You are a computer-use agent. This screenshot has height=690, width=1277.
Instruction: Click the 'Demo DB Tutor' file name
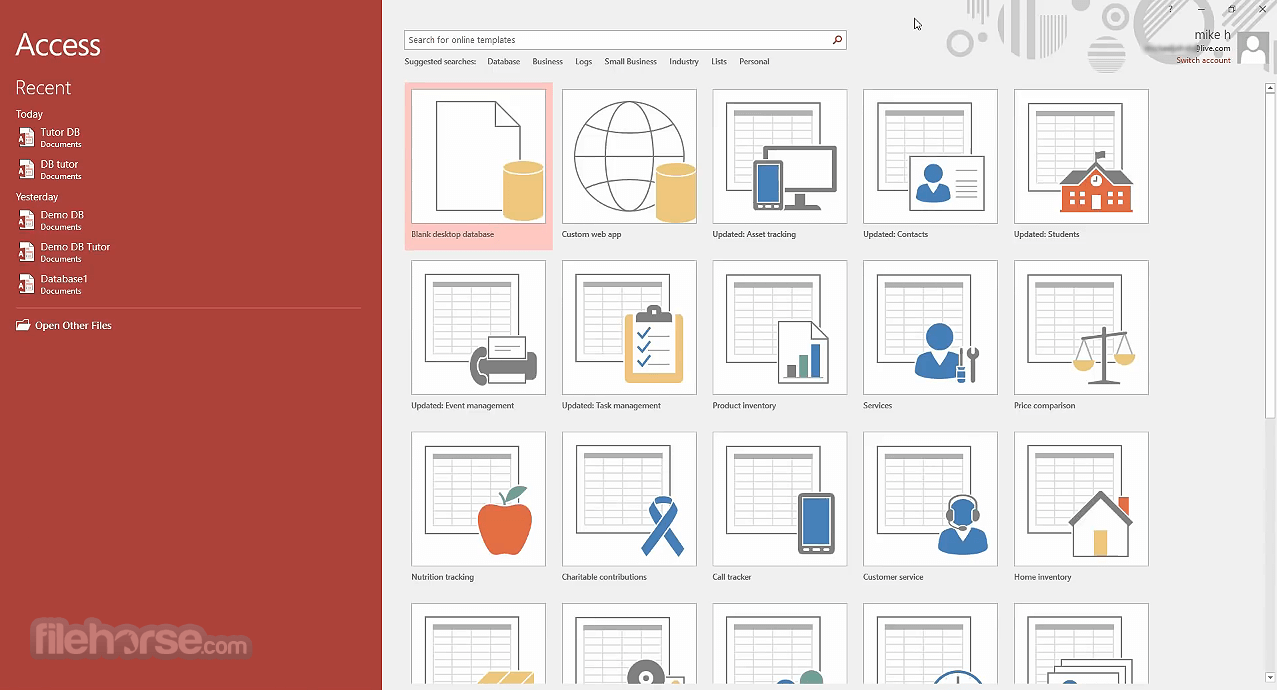(x=75, y=247)
